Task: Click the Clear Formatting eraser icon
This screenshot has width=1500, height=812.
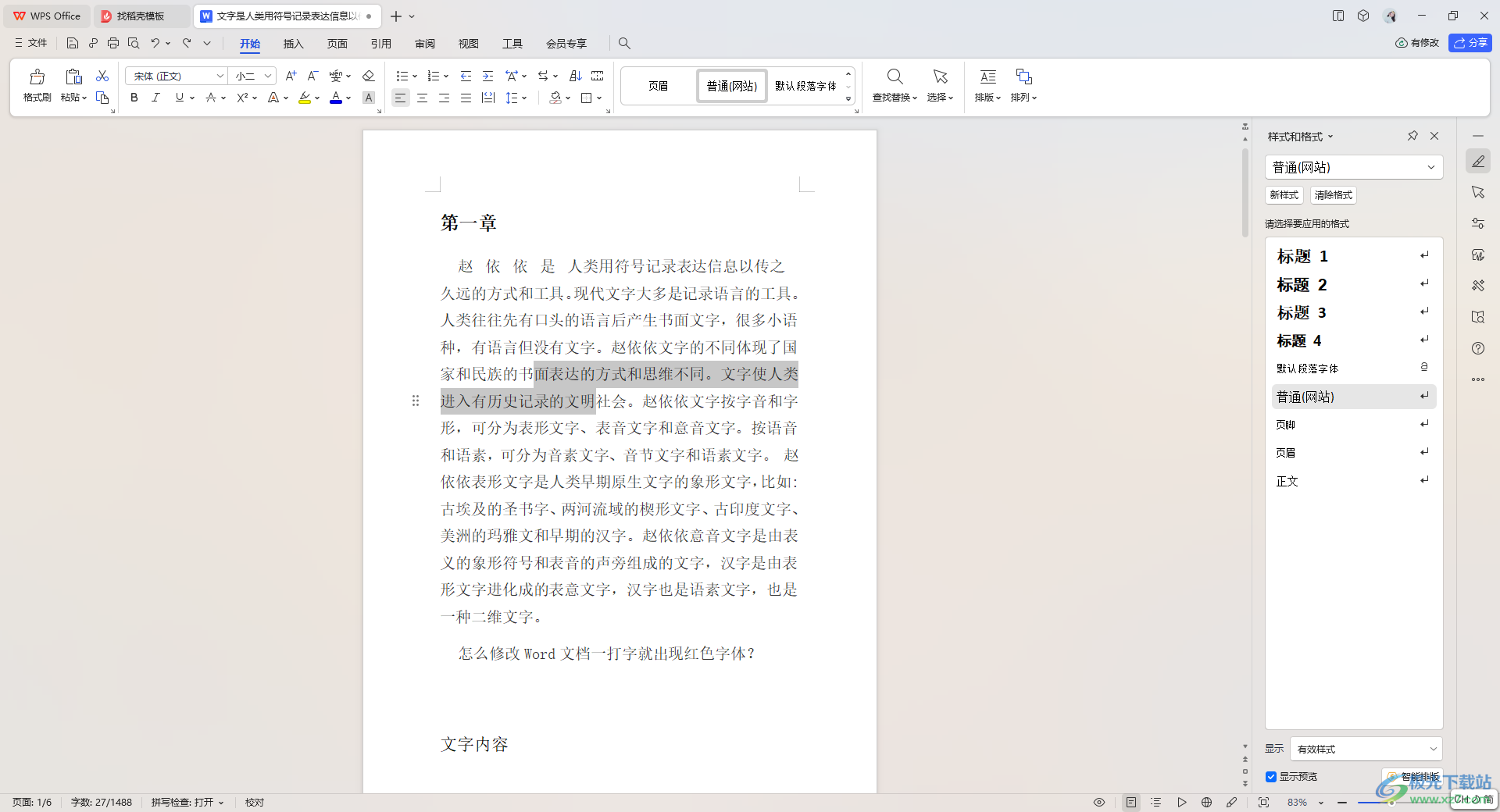Action: pyautogui.click(x=369, y=76)
